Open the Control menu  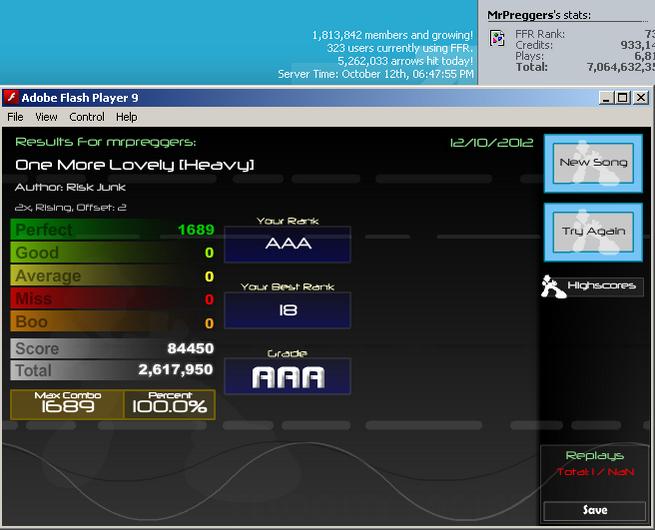[87, 117]
